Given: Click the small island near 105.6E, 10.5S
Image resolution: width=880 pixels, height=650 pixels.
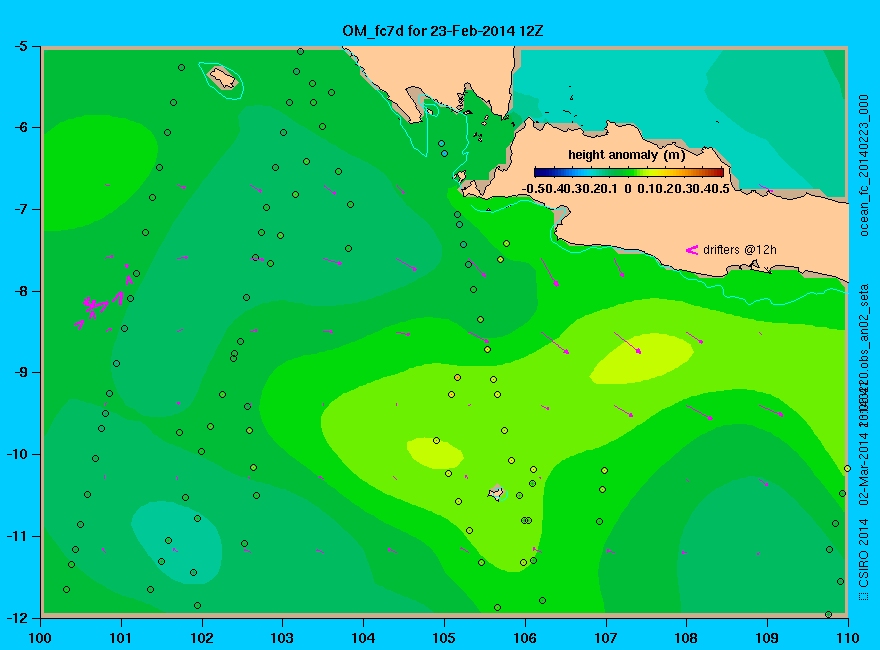Looking at the screenshot, I should tap(496, 493).
